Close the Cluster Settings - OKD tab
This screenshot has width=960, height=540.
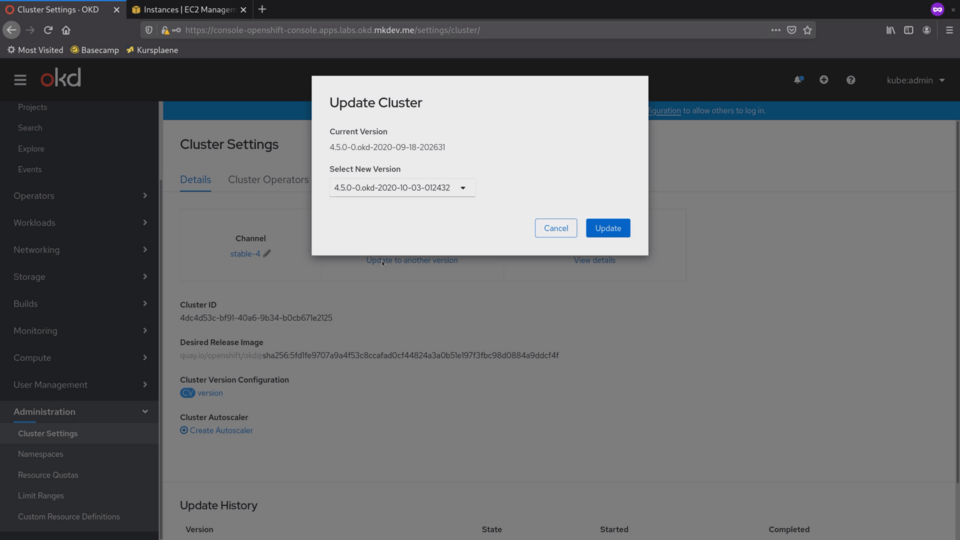[x=116, y=9]
